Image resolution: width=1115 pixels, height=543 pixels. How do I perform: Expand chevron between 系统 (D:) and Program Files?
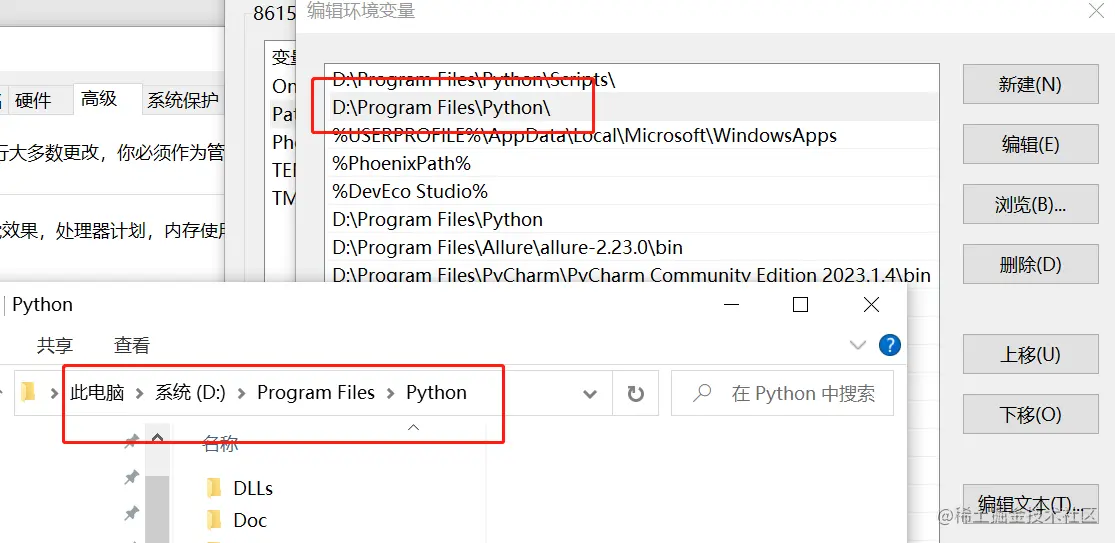point(241,393)
